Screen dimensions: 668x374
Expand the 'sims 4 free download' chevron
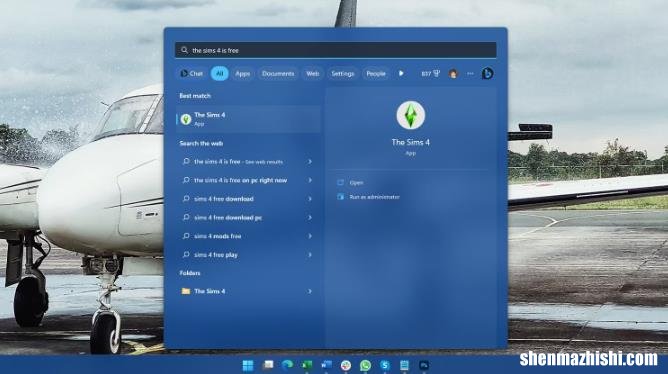point(310,199)
